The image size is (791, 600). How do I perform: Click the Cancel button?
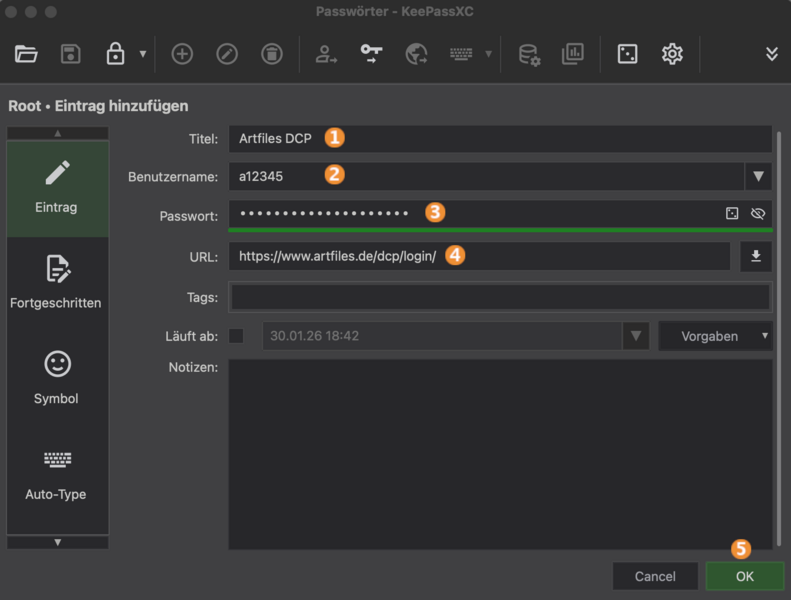pyautogui.click(x=655, y=576)
